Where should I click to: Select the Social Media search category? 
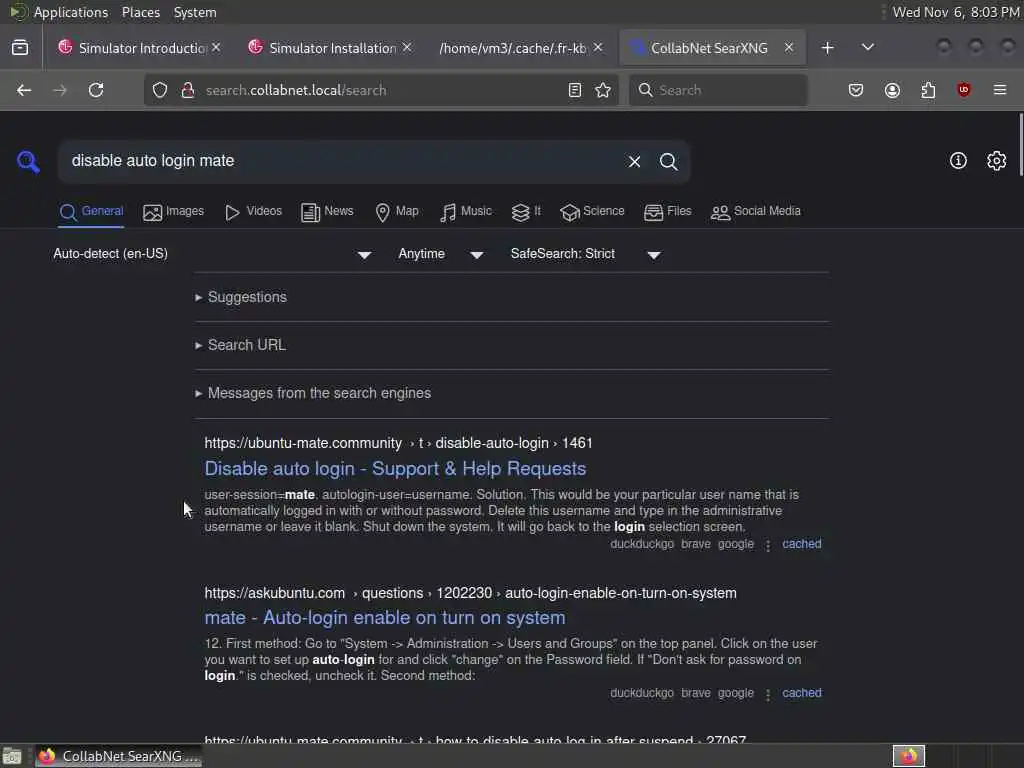click(756, 212)
